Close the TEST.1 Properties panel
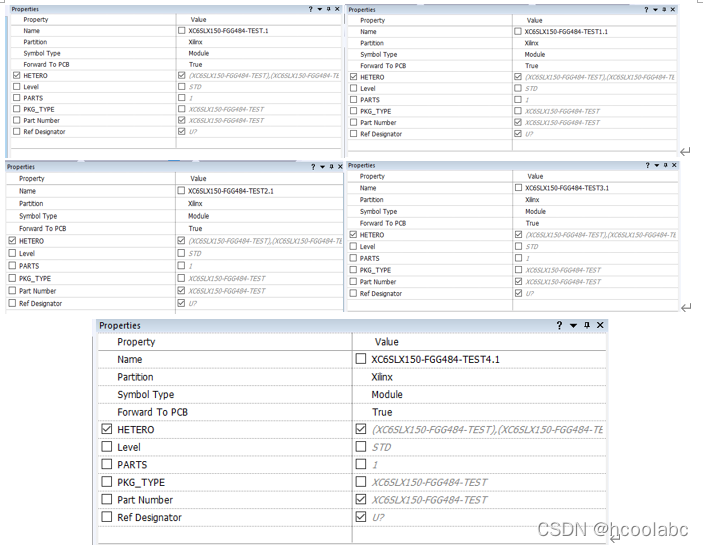Image resolution: width=703 pixels, height=546 pixels. [337, 9]
